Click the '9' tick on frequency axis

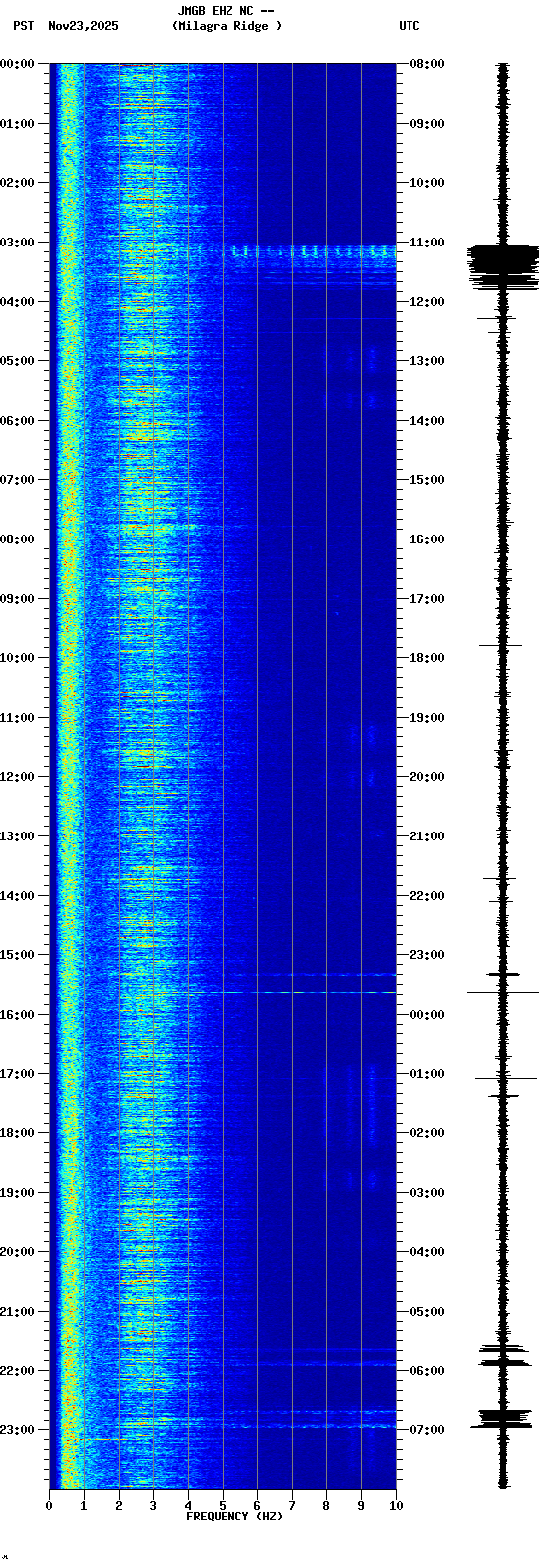361,1506
